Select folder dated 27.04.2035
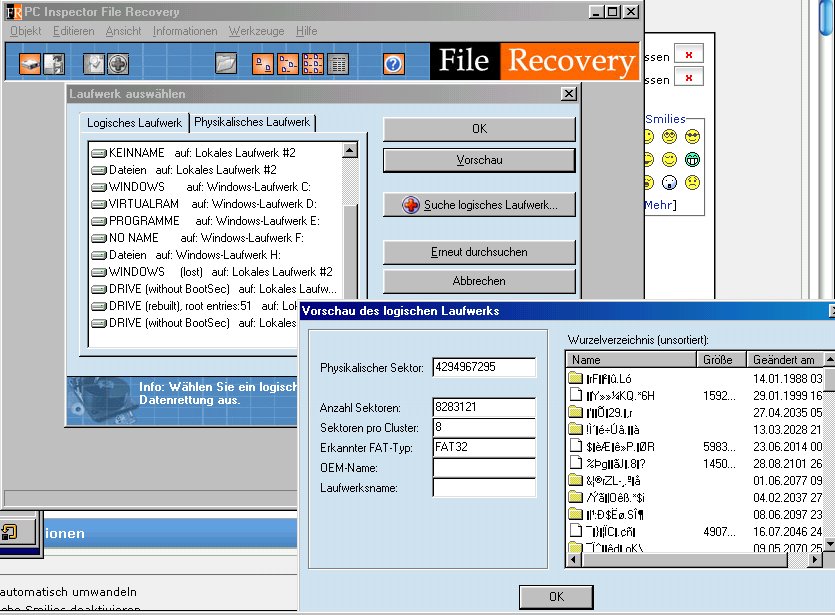 point(695,413)
